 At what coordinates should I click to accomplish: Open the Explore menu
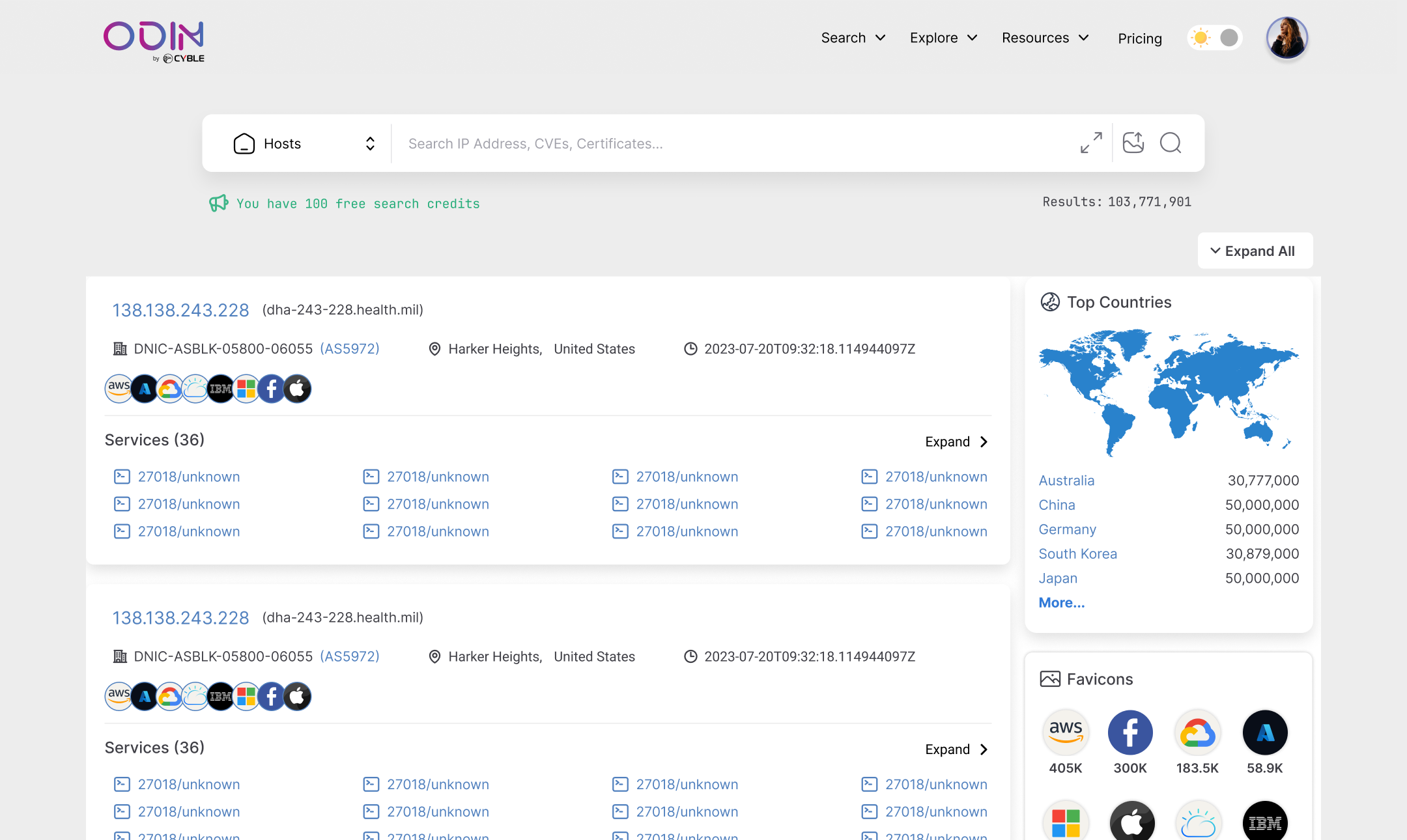point(944,38)
